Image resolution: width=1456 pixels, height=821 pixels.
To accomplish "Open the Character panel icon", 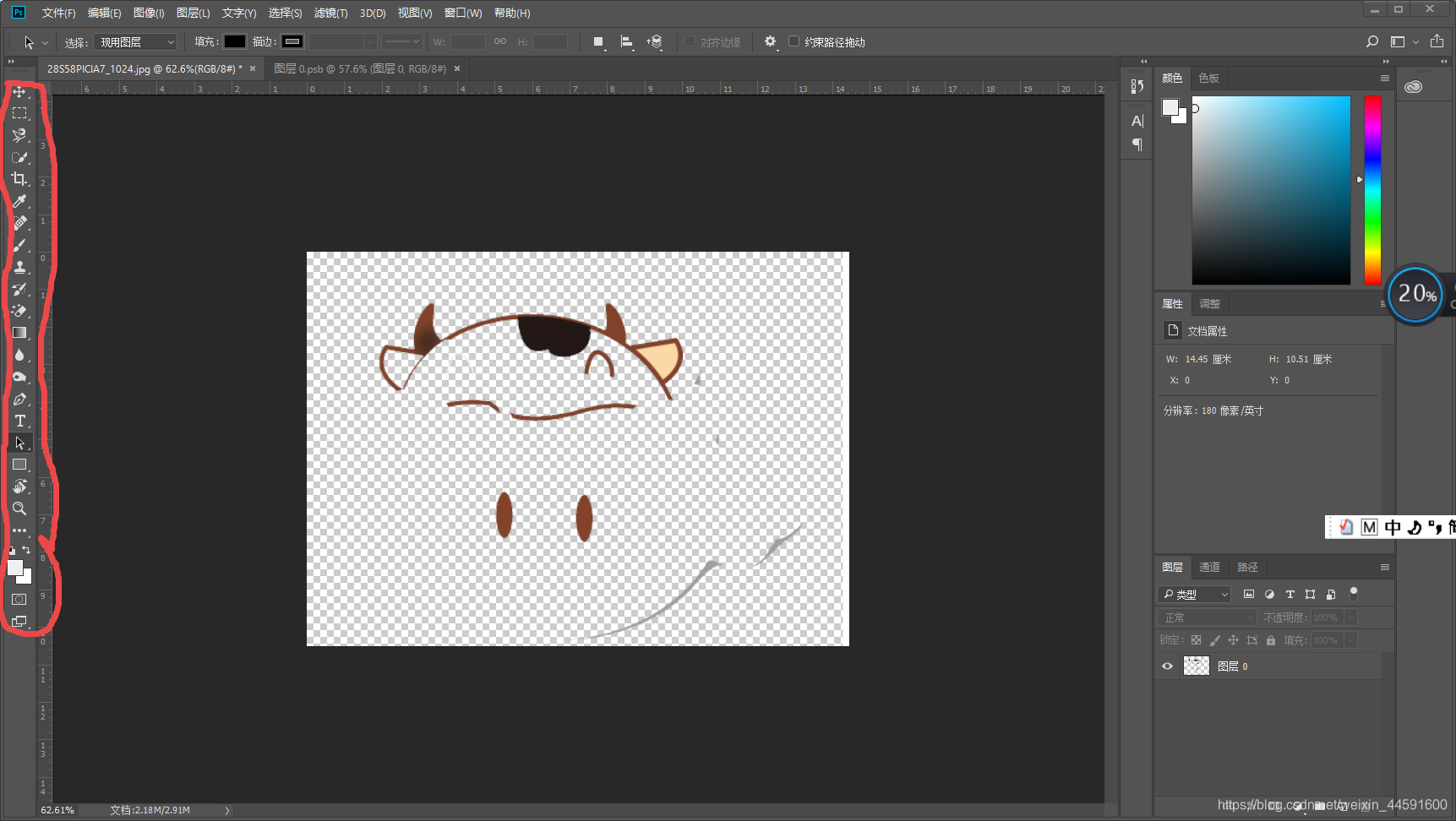I will pyautogui.click(x=1137, y=121).
